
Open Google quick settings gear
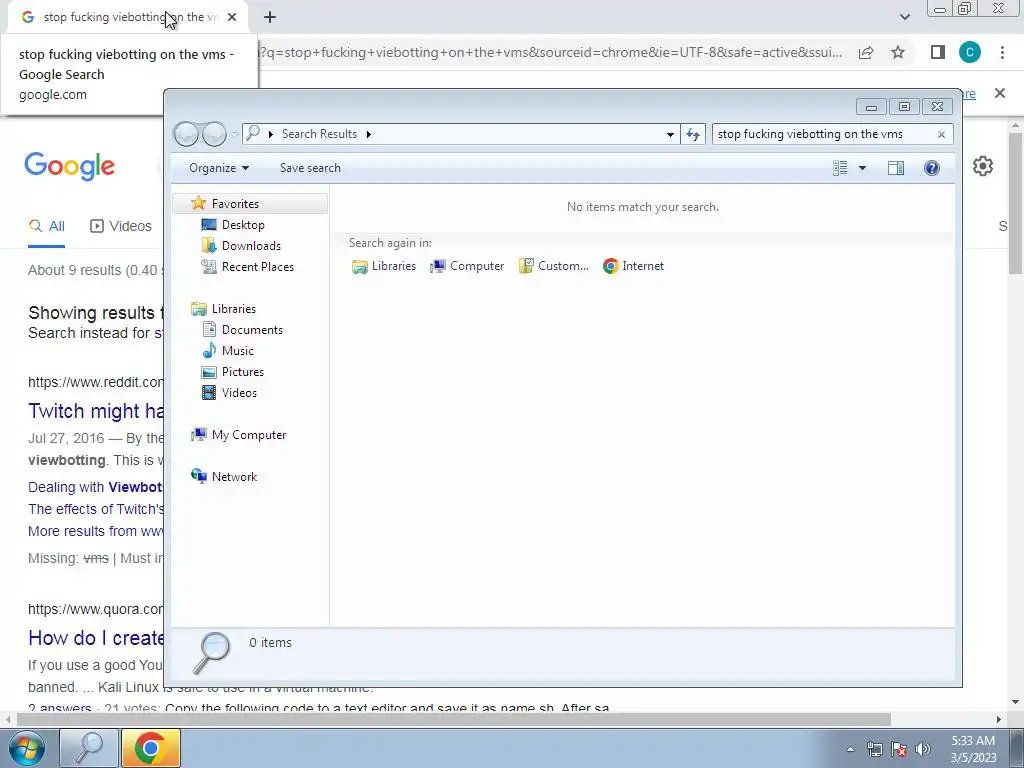(983, 166)
